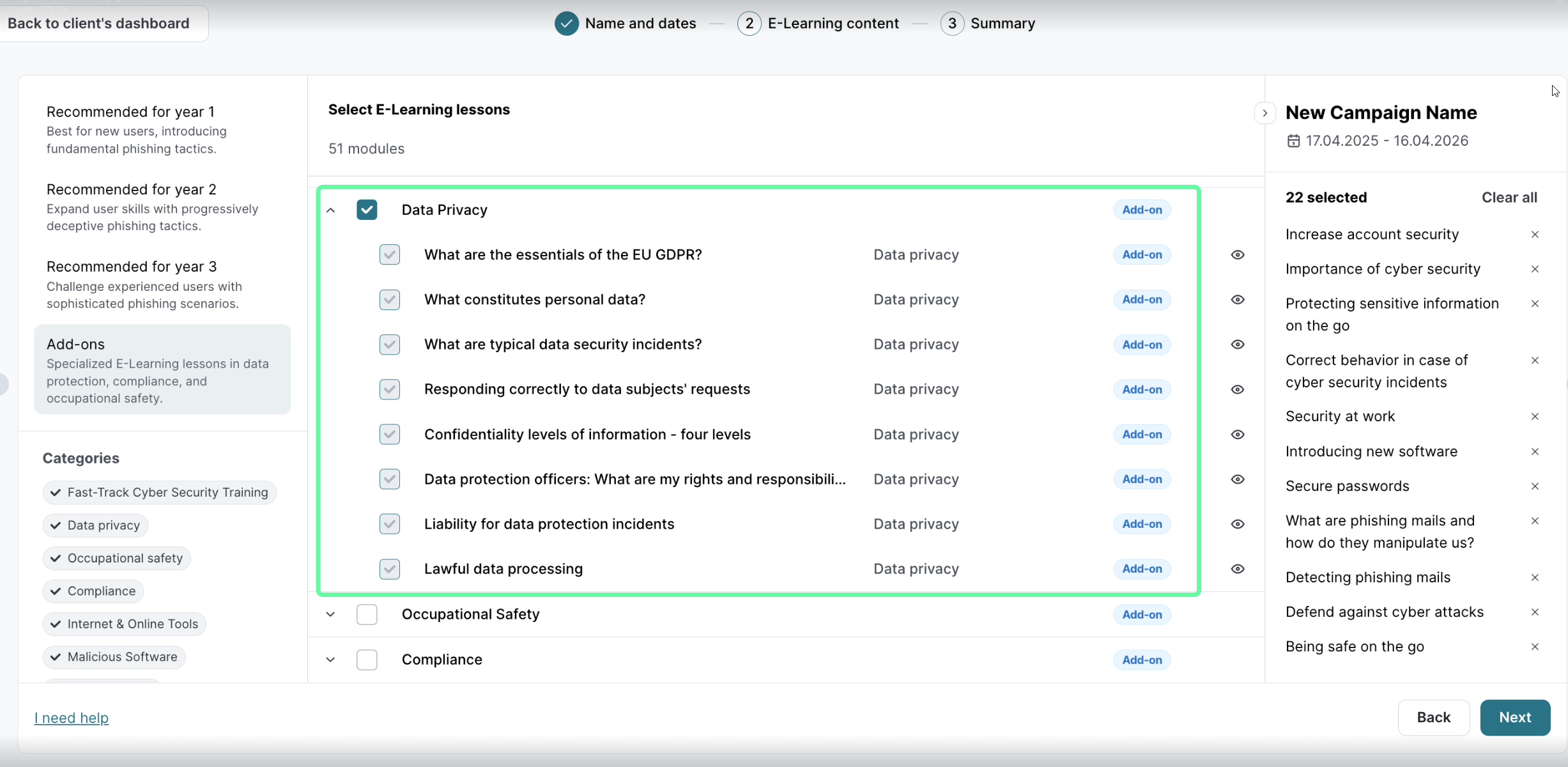Clear all selected lessons

(x=1509, y=198)
